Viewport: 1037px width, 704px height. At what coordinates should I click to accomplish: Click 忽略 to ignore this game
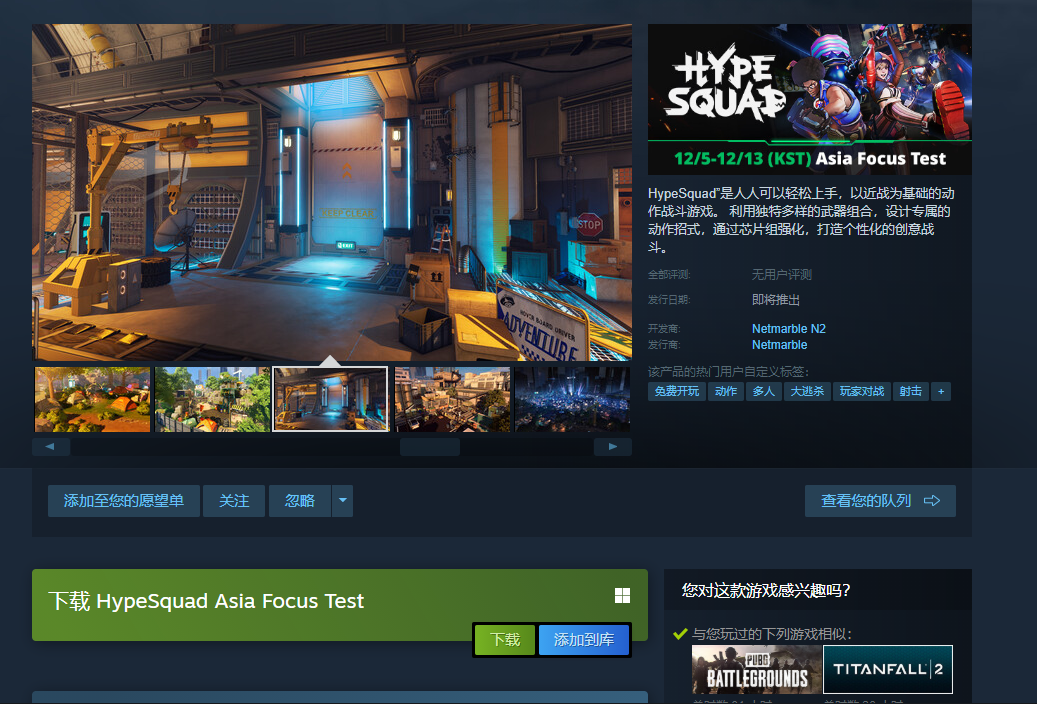tap(298, 500)
